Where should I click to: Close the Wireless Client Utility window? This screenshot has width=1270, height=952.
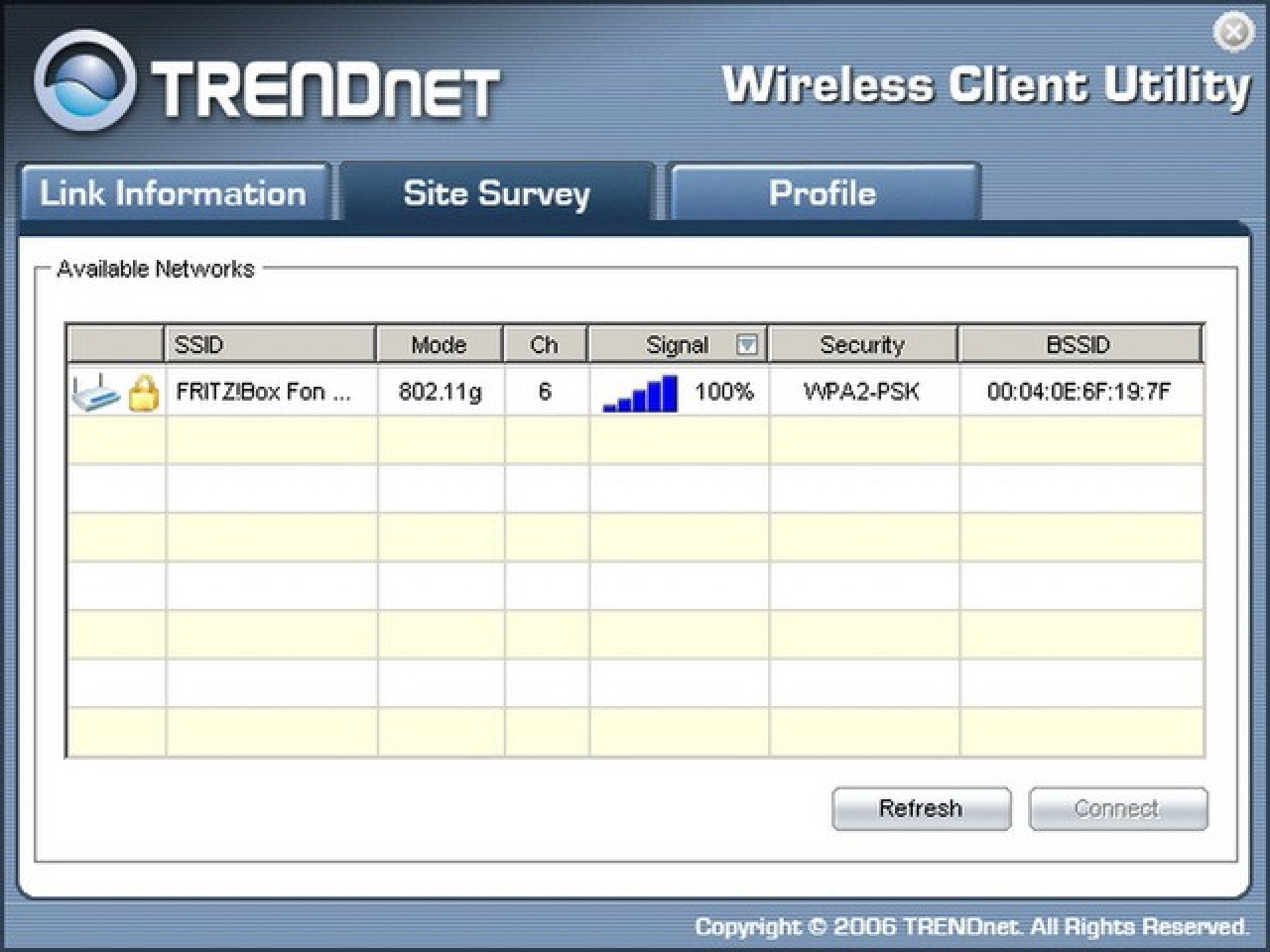[x=1233, y=33]
